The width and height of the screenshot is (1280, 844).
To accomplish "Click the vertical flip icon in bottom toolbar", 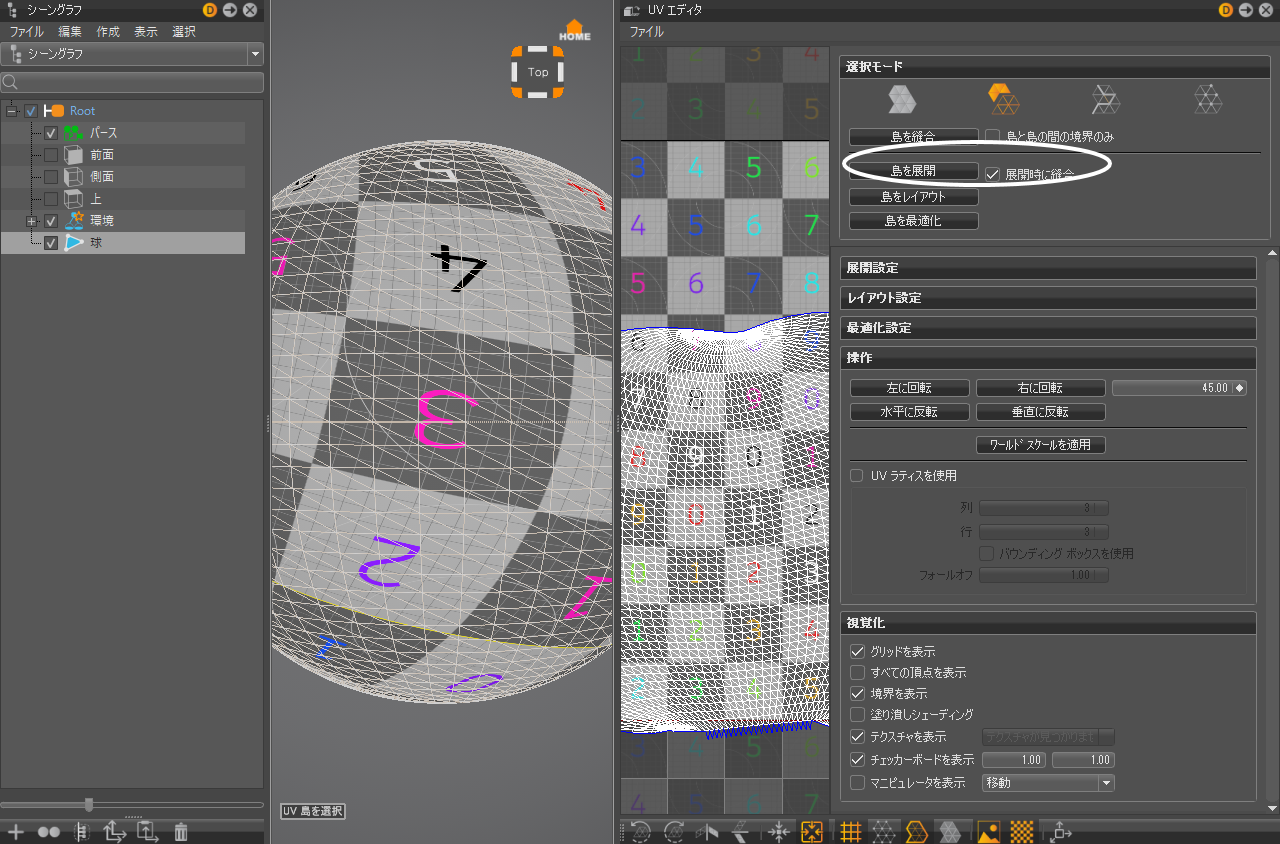I will pos(741,830).
